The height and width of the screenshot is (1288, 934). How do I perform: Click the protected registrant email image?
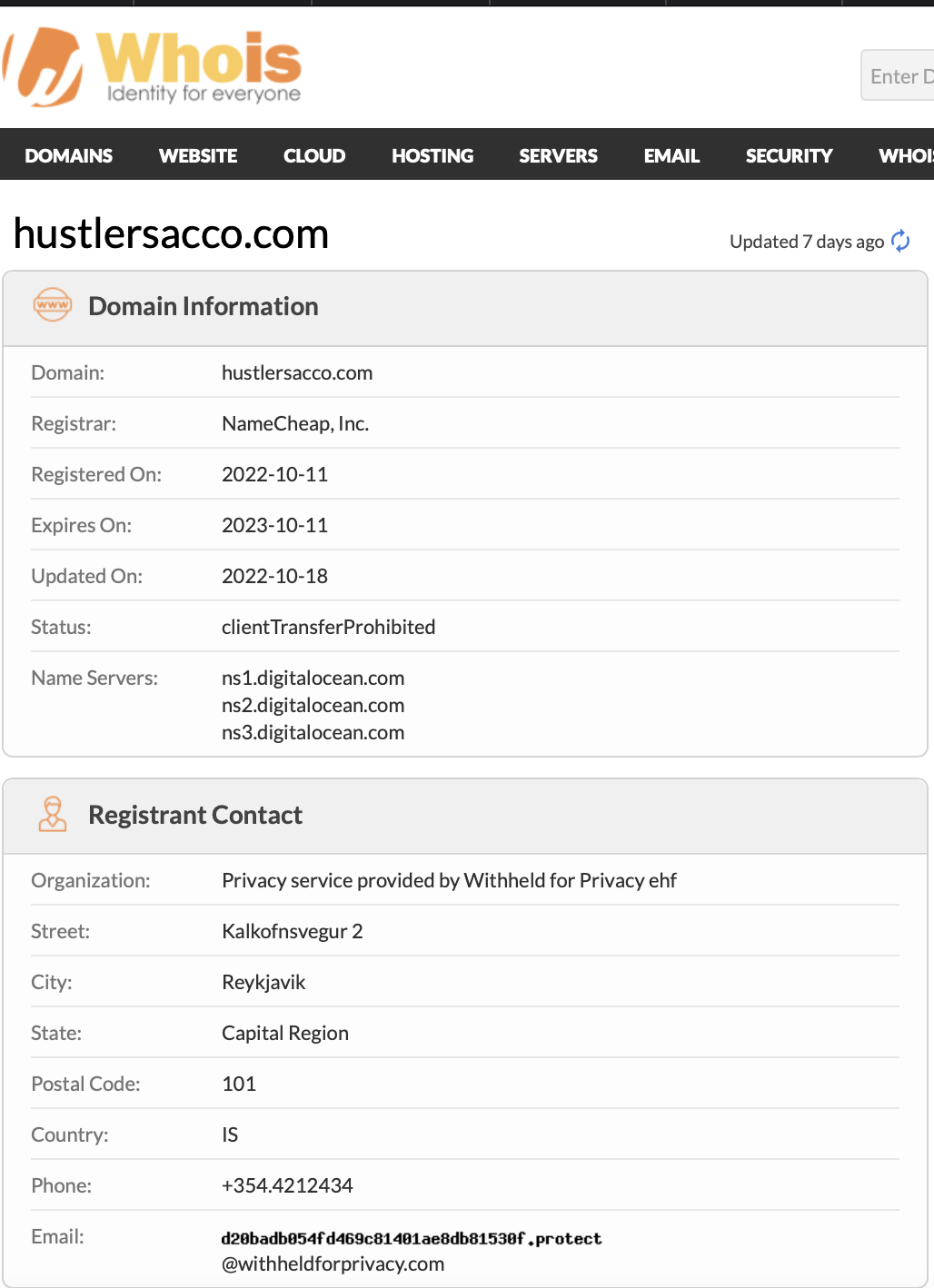[411, 1239]
